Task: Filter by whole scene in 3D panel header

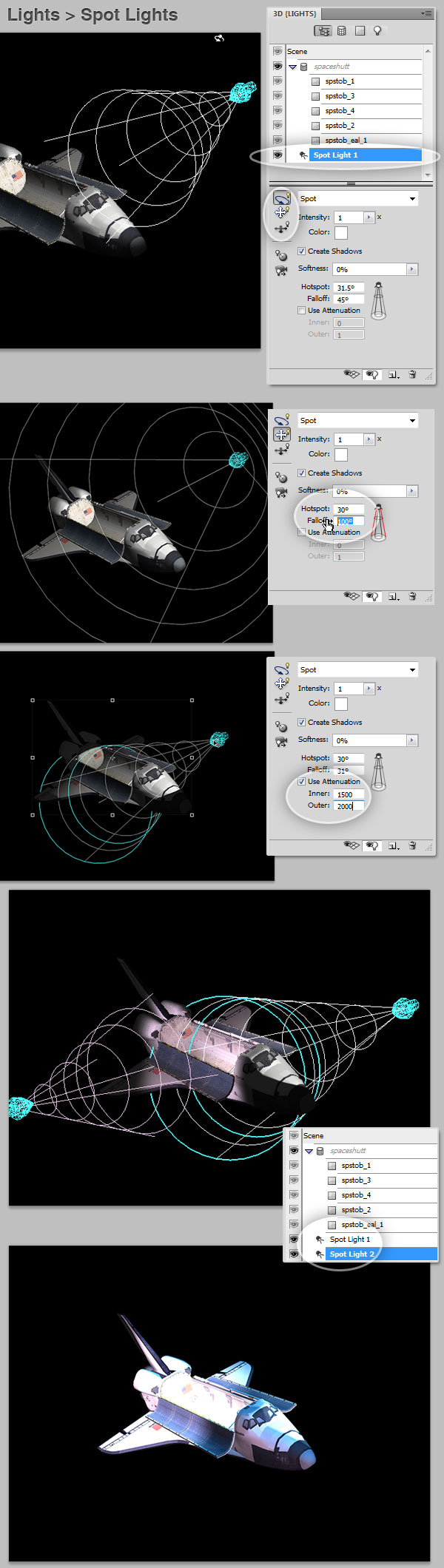Action: 323,31
